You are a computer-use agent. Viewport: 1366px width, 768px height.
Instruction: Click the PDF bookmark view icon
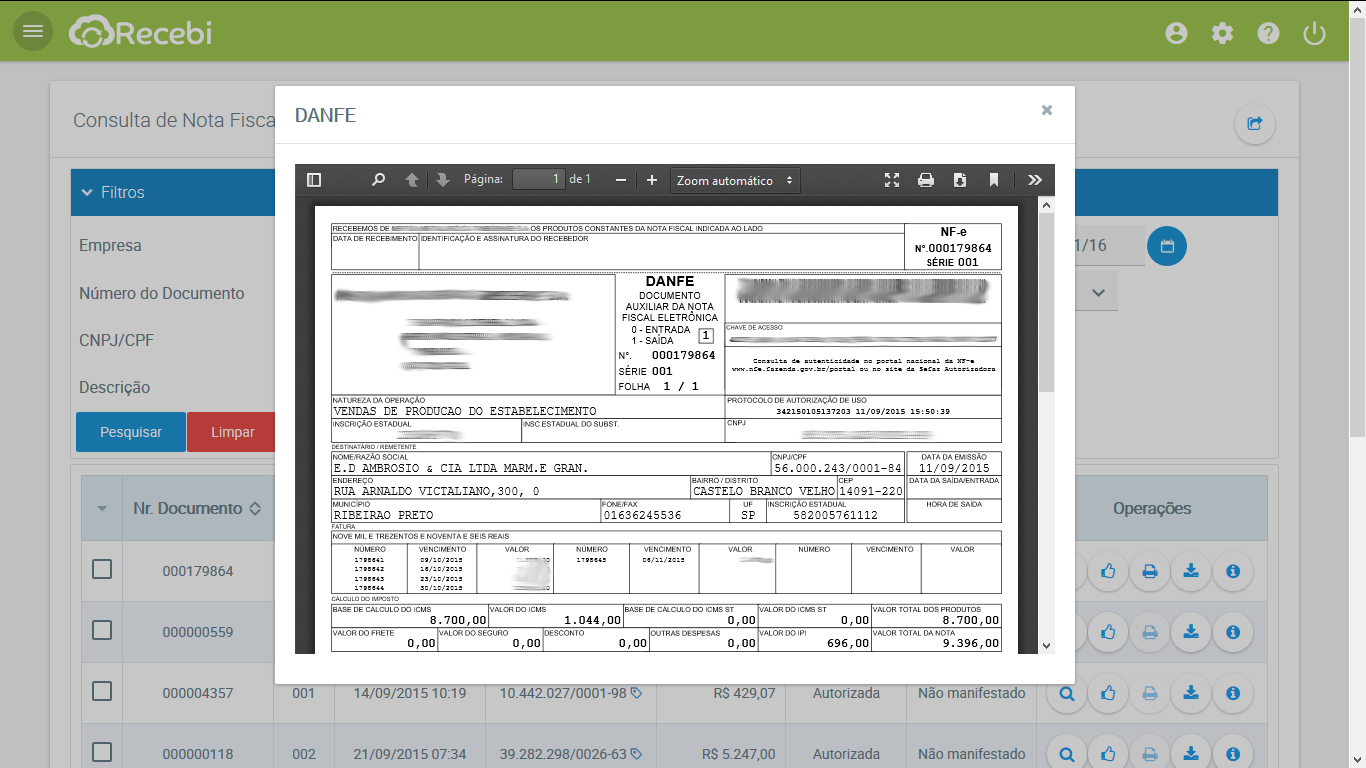coord(994,180)
